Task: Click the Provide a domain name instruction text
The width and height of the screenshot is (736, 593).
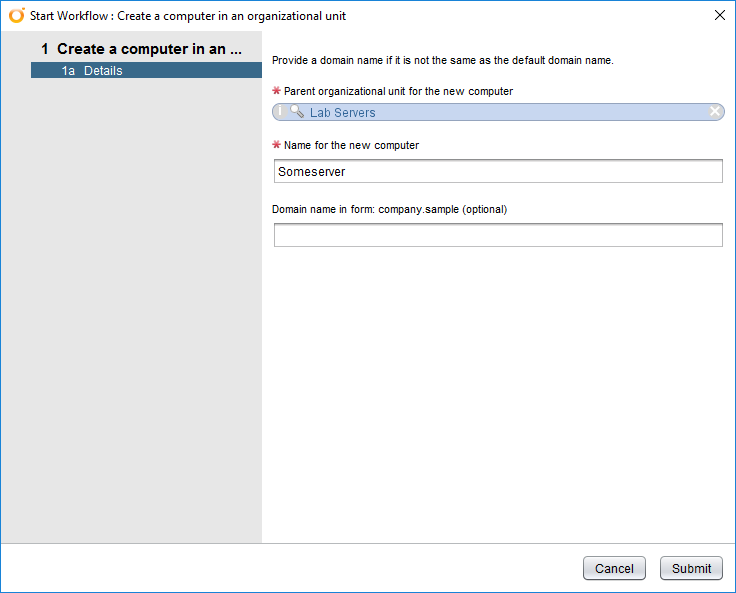Action: pos(442,60)
